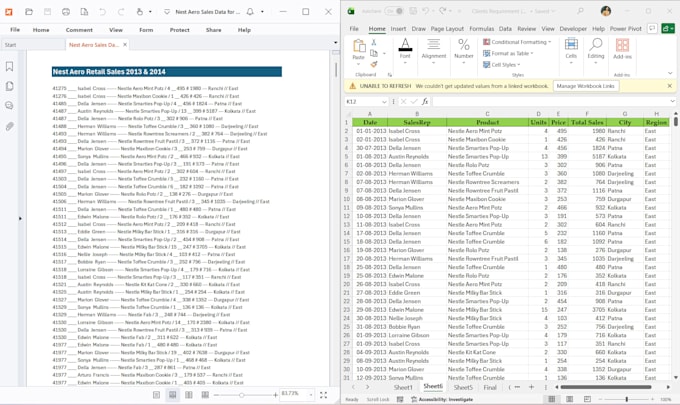Screen dimensions: 680x405
Task: Expand Conditional Formatting dropdown
Action: pyautogui.click(x=549, y=42)
